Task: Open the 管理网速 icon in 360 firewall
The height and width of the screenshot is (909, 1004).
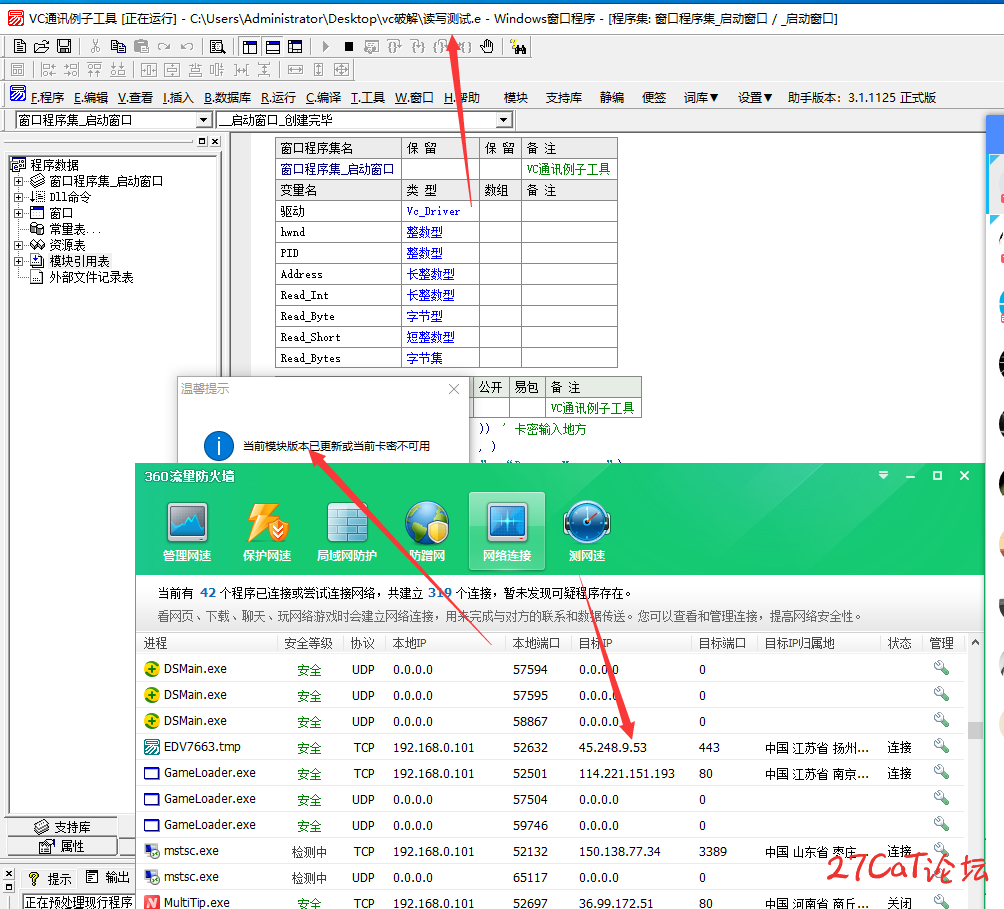Action: (187, 531)
